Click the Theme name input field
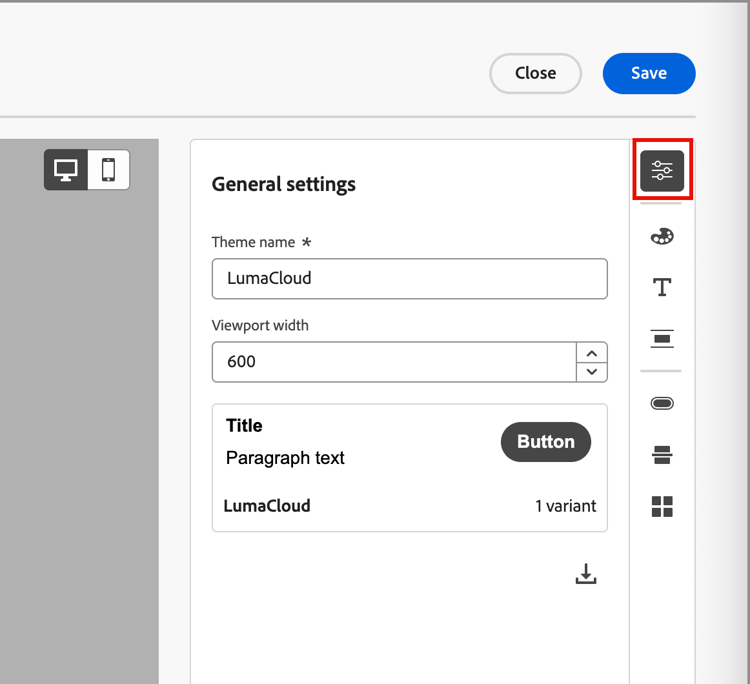Image resolution: width=750 pixels, height=684 pixels. pyautogui.click(x=409, y=278)
